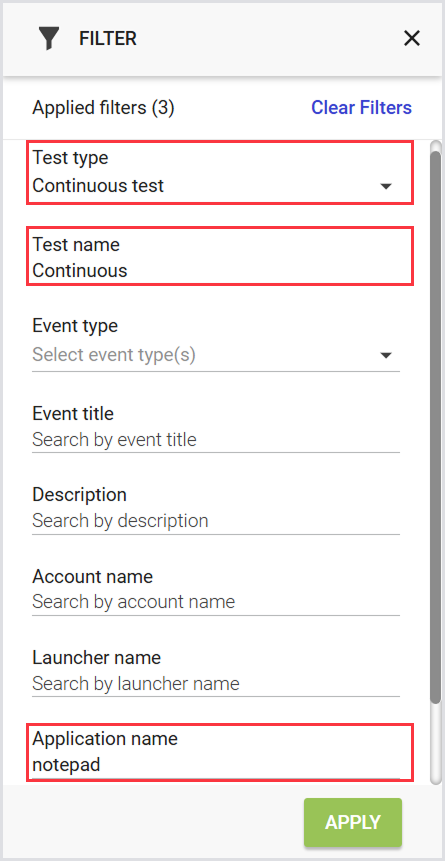
Task: Close the Filter panel with X
Action: (x=411, y=38)
